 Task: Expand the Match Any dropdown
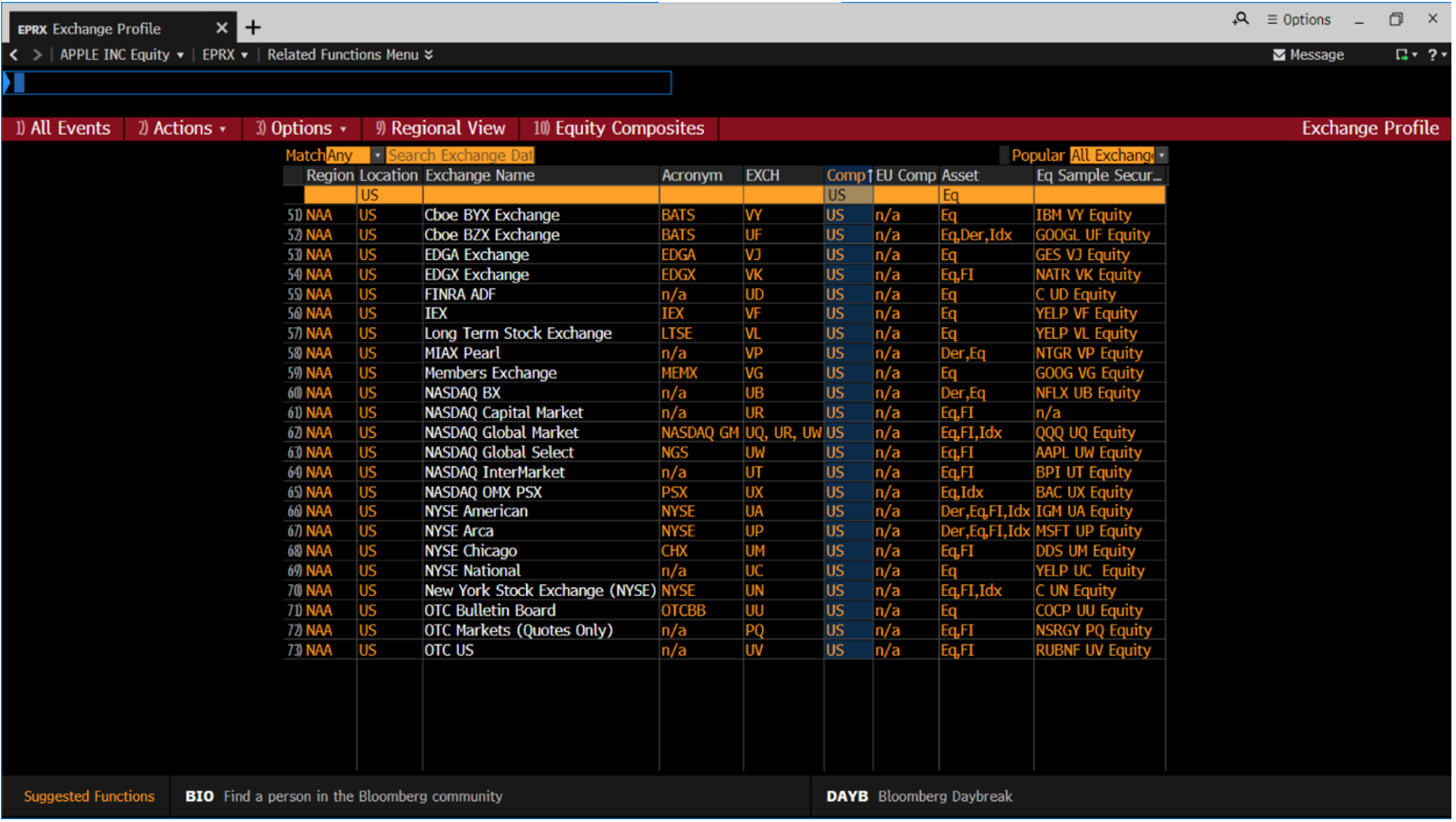377,156
